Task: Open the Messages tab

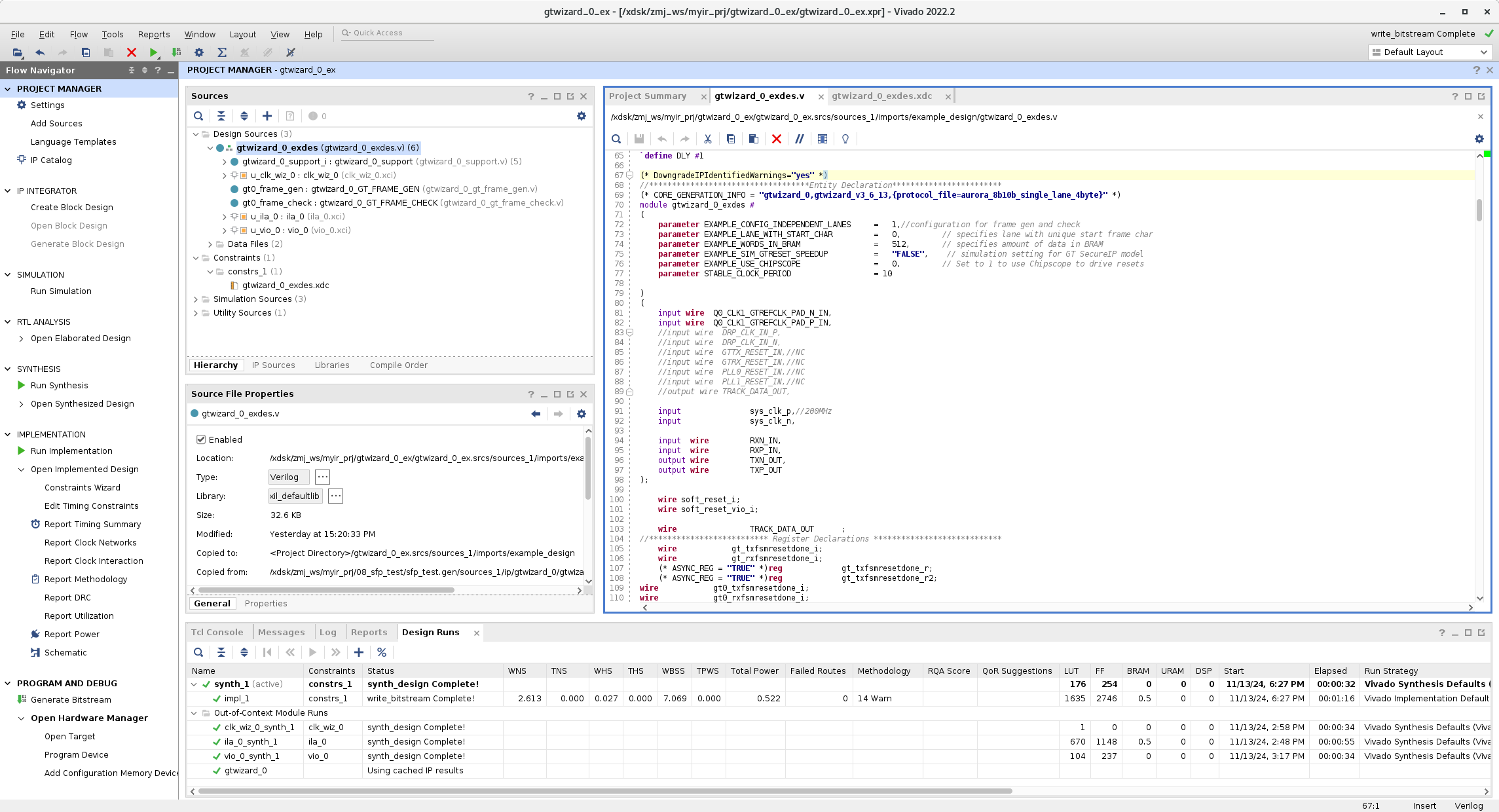Action: tap(282, 633)
